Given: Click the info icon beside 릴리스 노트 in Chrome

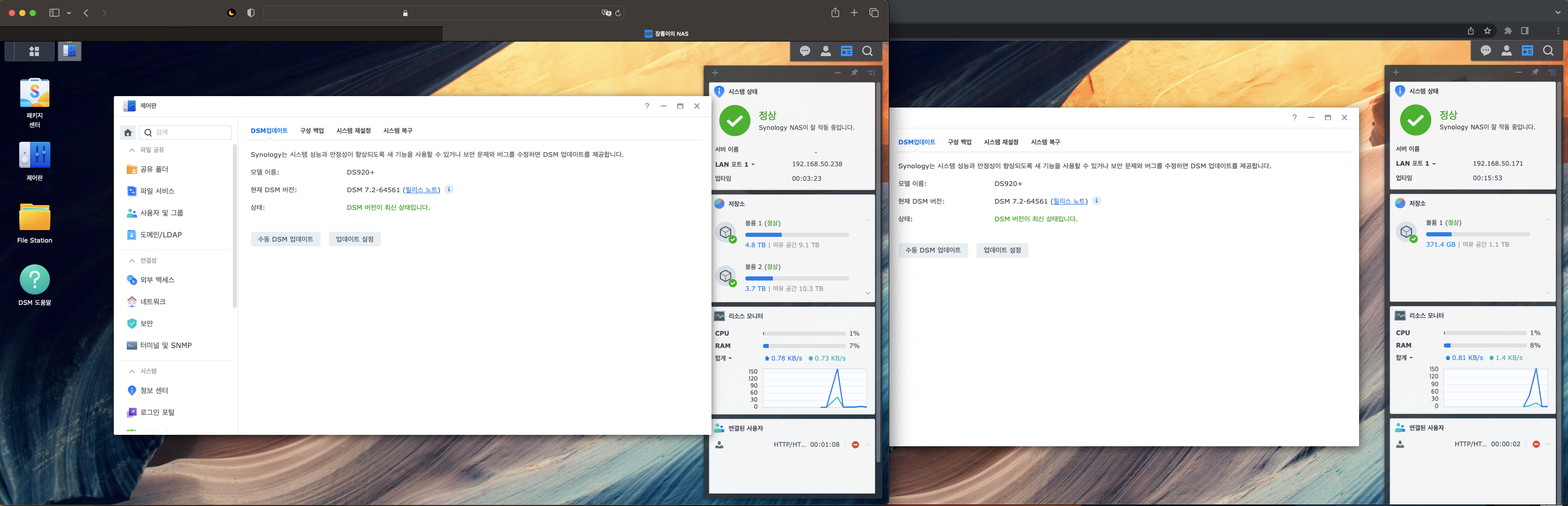Looking at the screenshot, I should [x=1096, y=201].
